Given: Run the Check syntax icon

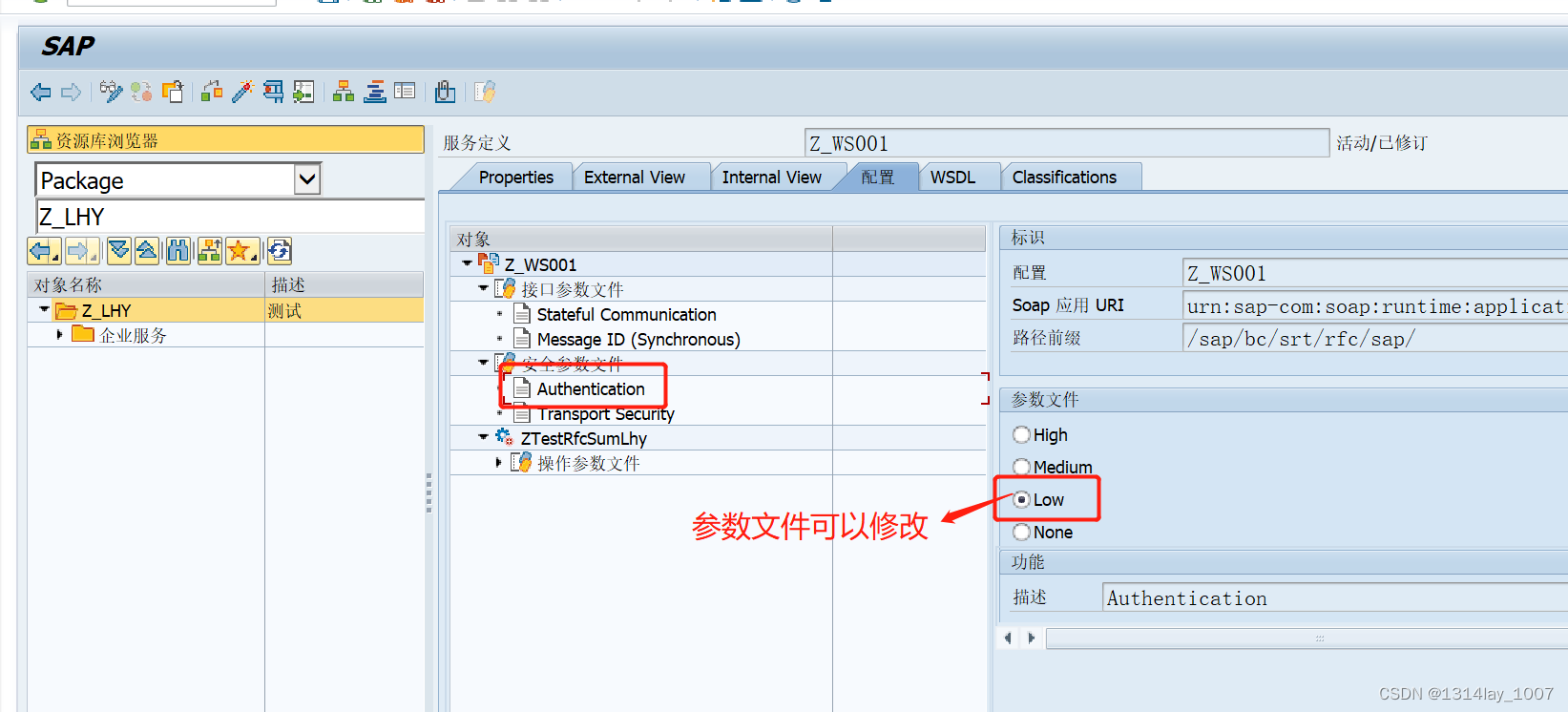Looking at the screenshot, I should click(x=212, y=92).
